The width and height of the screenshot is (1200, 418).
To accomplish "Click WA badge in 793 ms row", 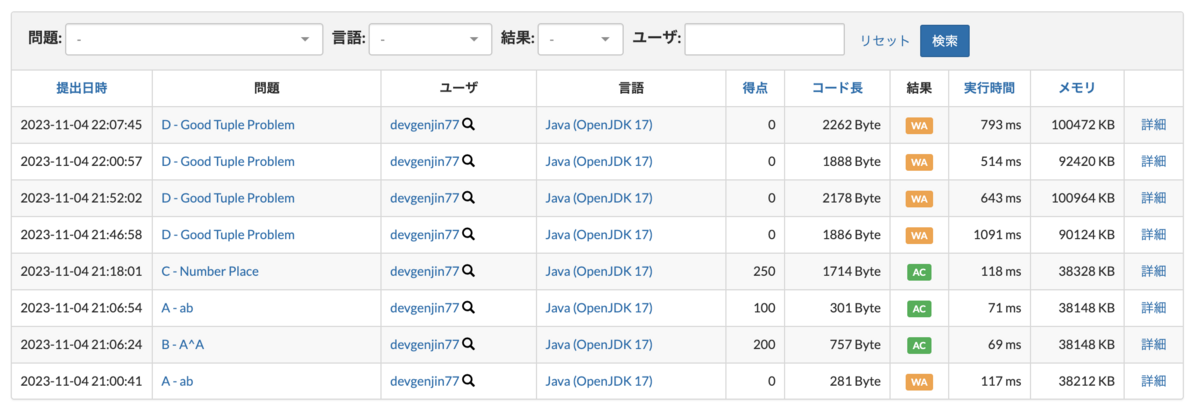I will (919, 126).
